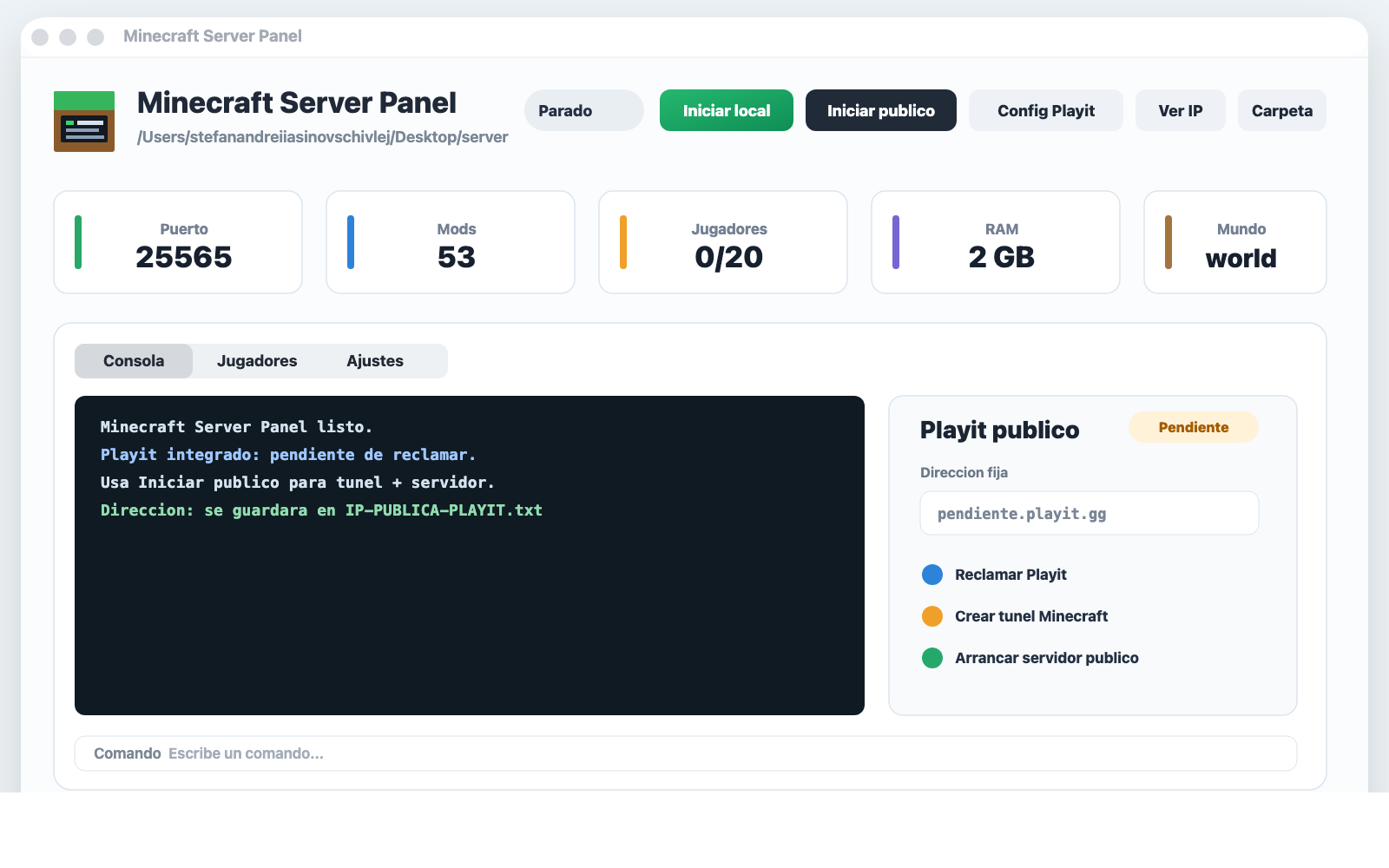Select the RAM 2 GB stat card
Viewport: 1389px width, 868px height.
click(x=996, y=242)
